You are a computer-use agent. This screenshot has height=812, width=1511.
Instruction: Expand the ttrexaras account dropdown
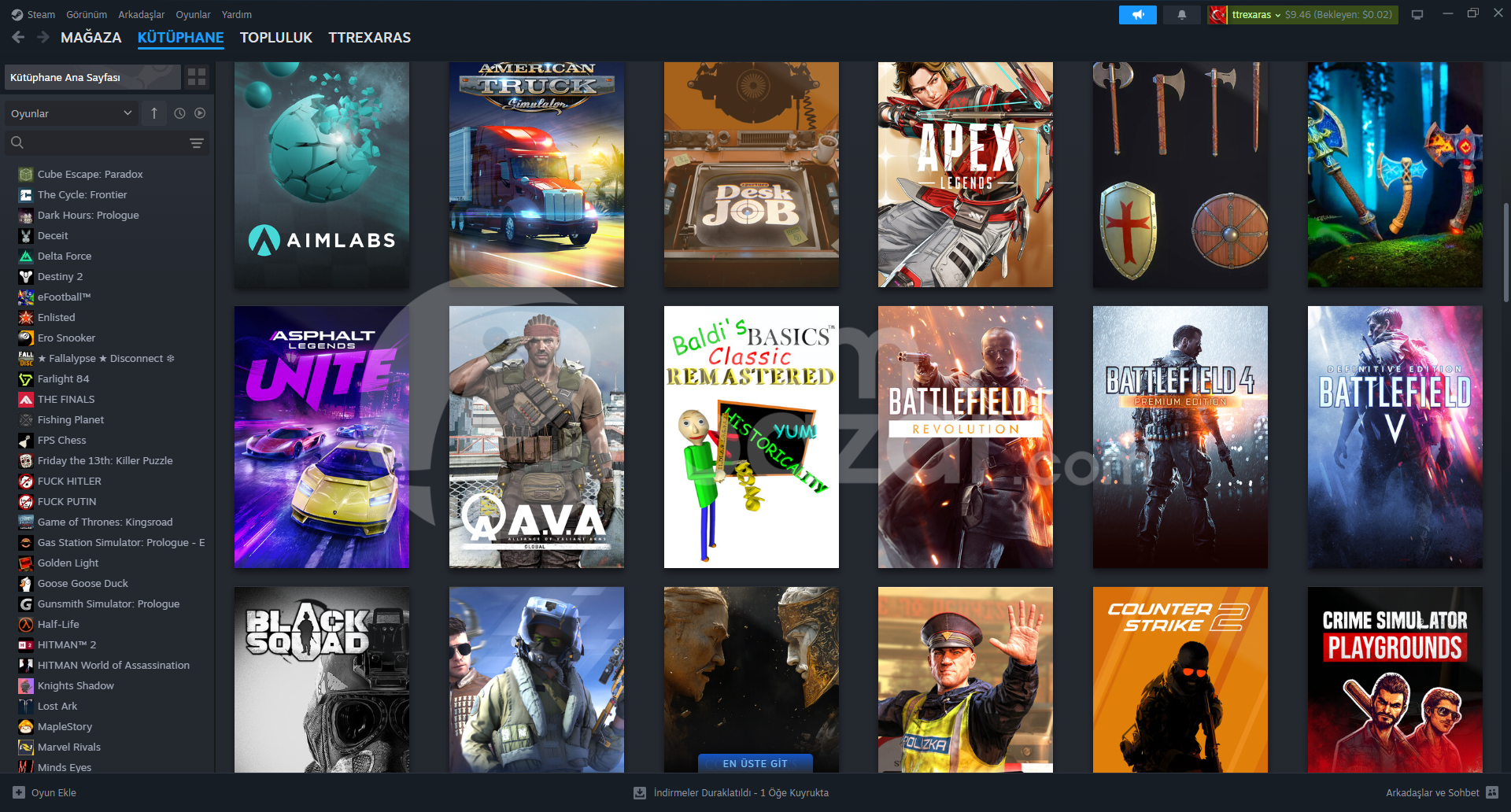(1256, 15)
